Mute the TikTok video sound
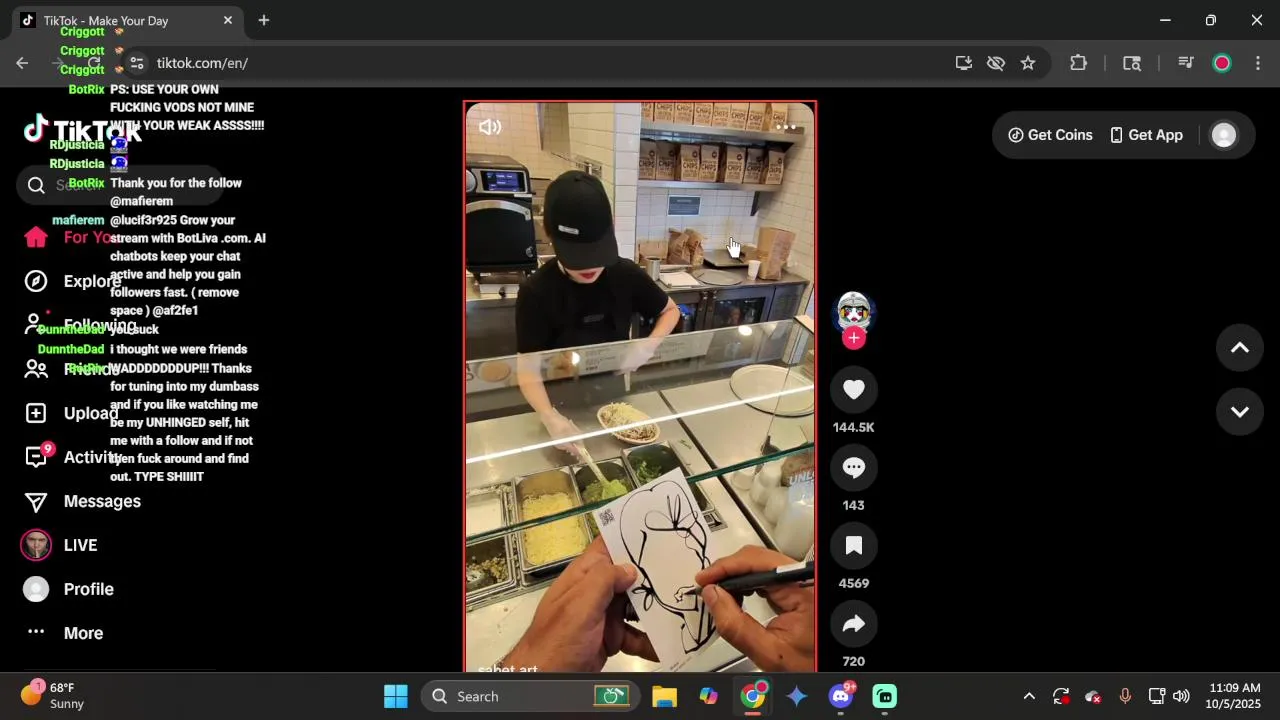Viewport: 1280px width, 720px height. point(490,127)
